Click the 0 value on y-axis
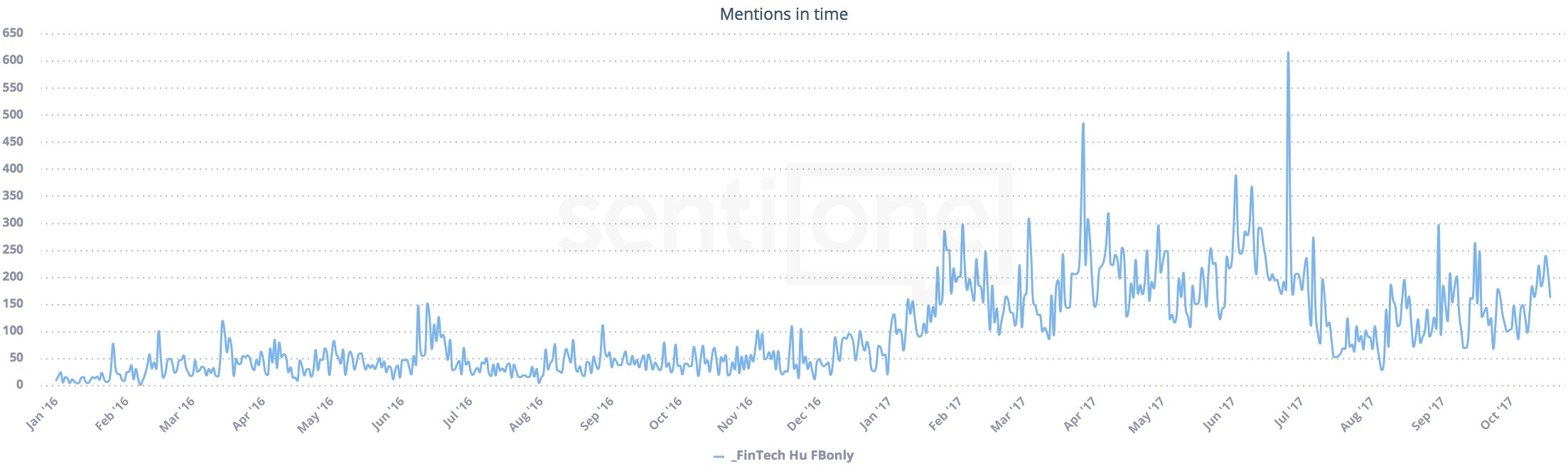Image resolution: width=1568 pixels, height=476 pixels. coord(19,384)
